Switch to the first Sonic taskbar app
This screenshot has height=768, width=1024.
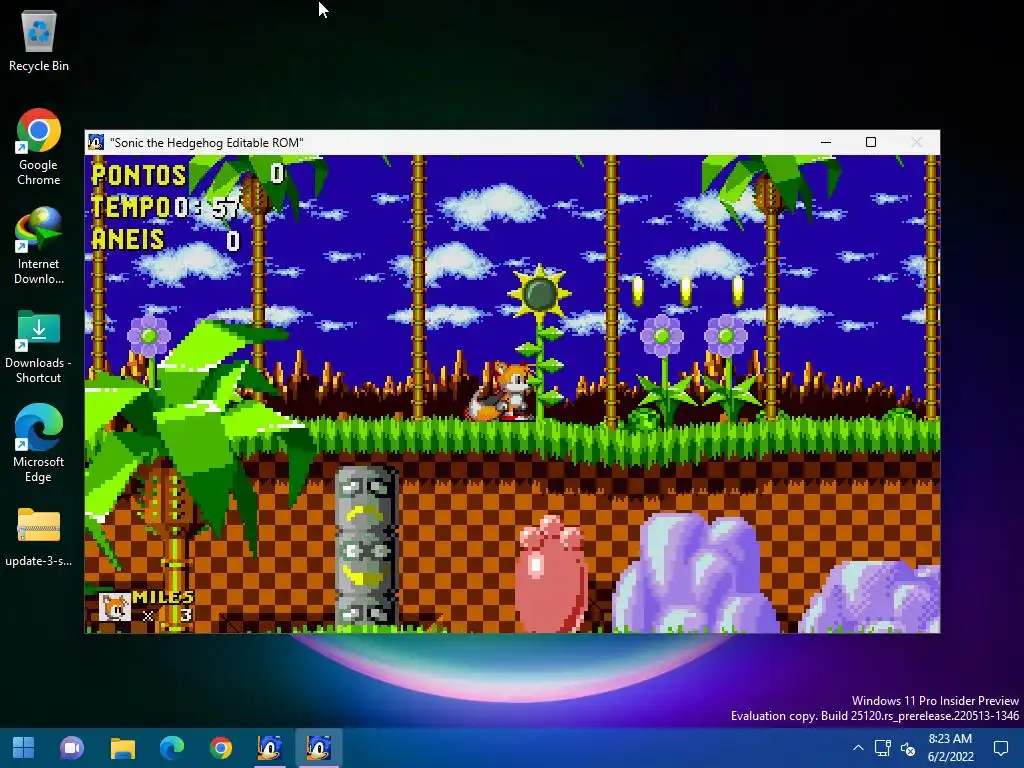tap(270, 748)
